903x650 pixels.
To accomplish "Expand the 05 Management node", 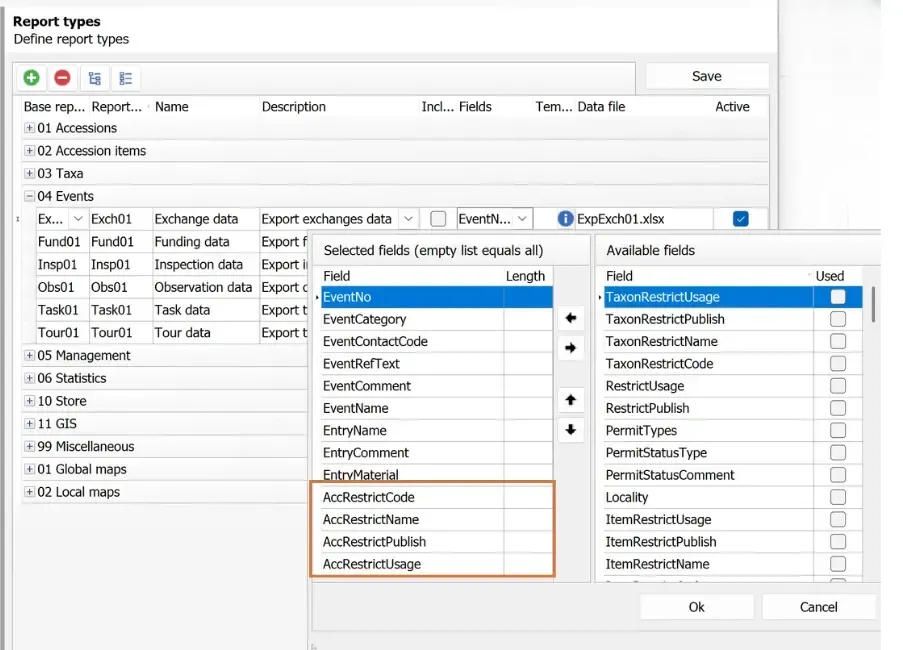I will (x=29, y=355).
